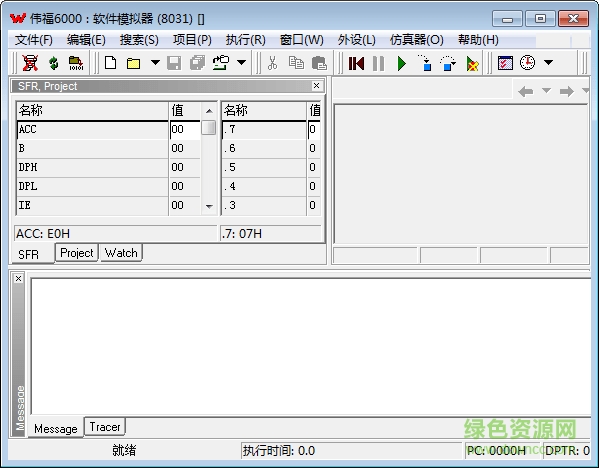Image resolution: width=599 pixels, height=468 pixels.
Task: Click the ACC: E0H address label
Action: coord(115,233)
